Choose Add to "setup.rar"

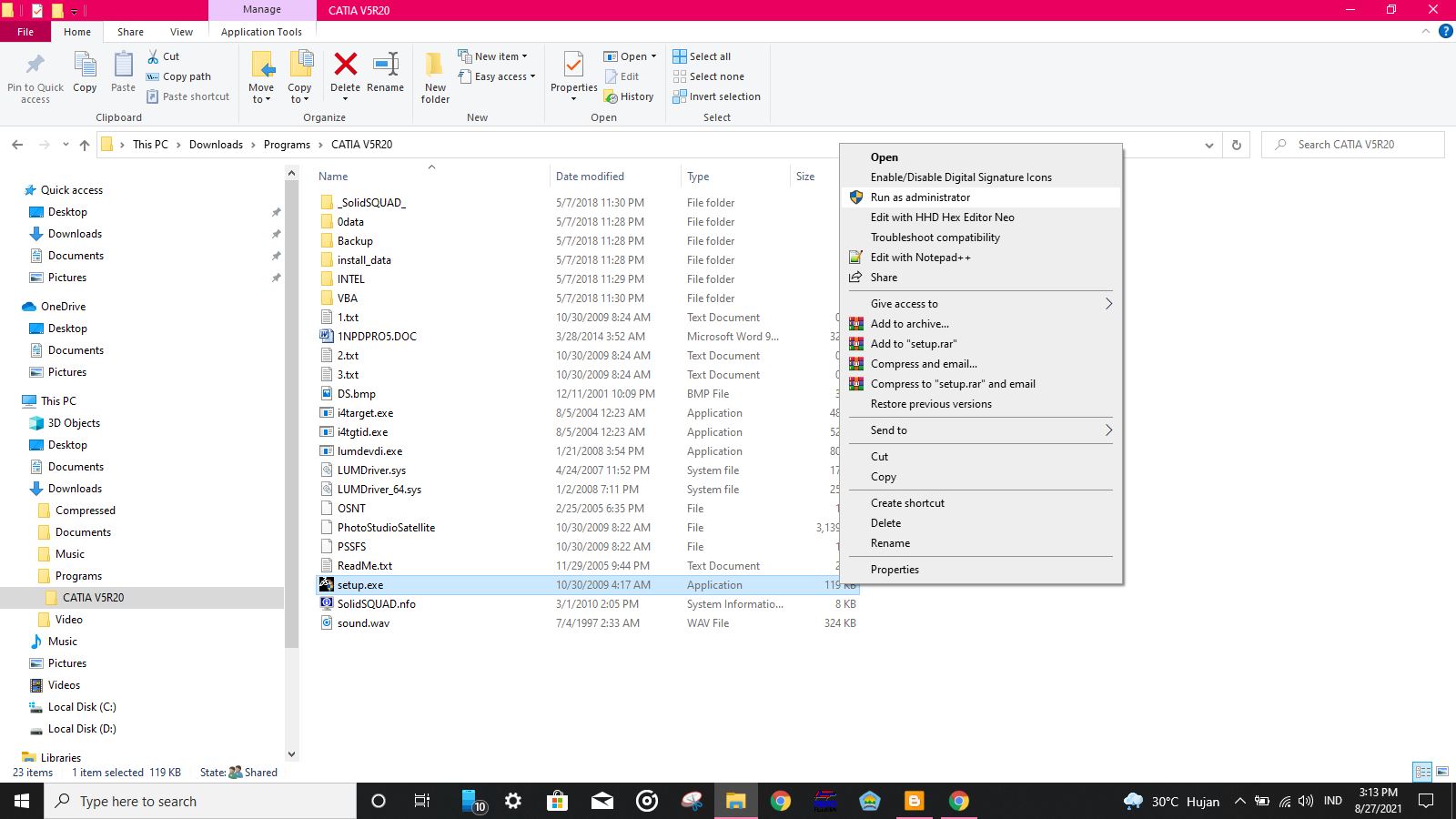[x=981, y=344]
